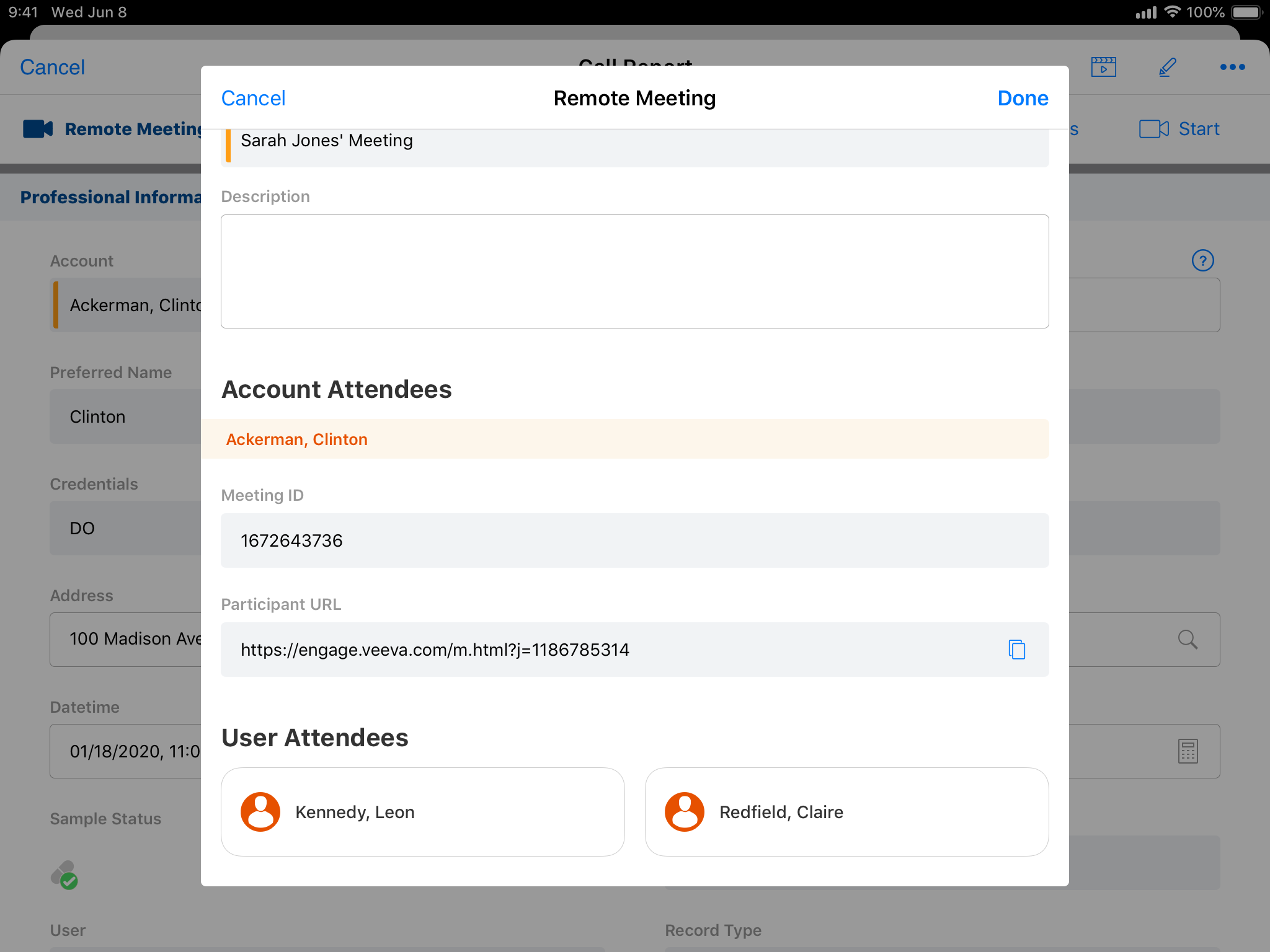
Task: Open the three-dots more options menu
Action: coord(1232,67)
